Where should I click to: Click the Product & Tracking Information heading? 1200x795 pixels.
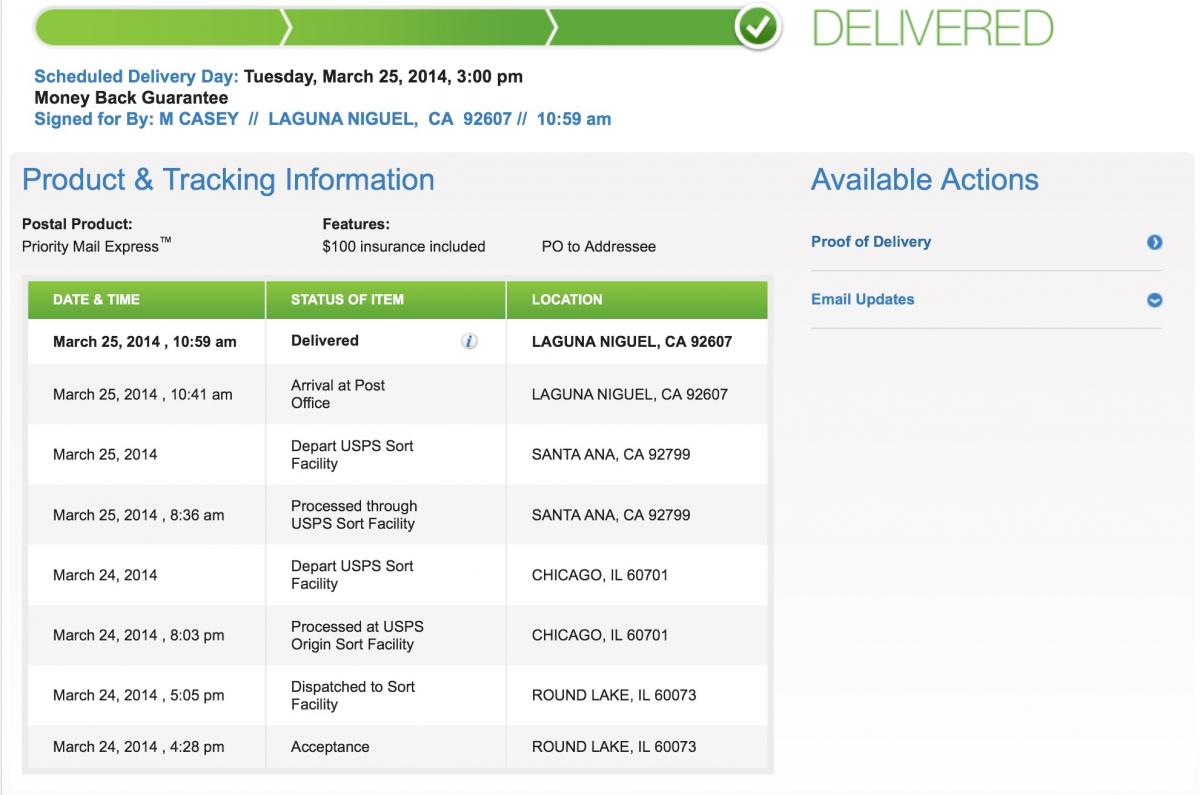228,180
